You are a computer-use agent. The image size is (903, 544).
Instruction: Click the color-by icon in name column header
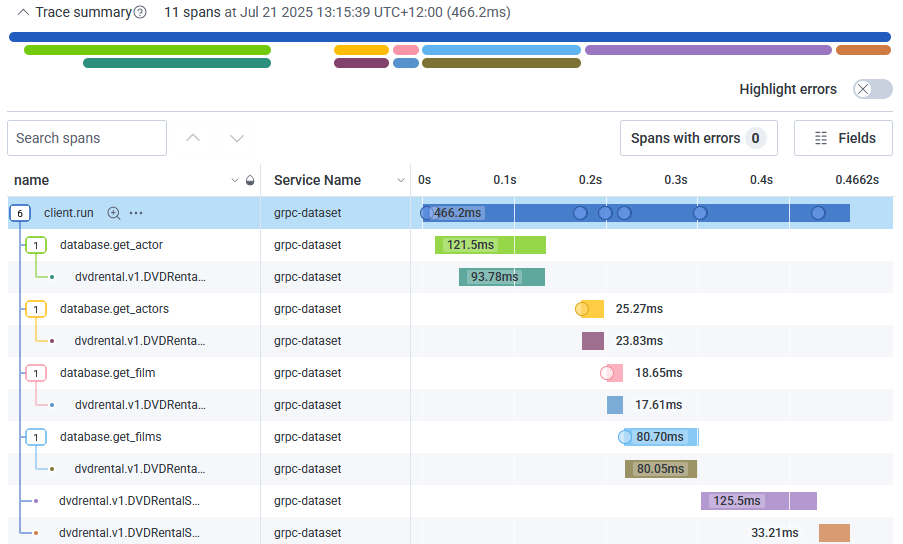[x=249, y=181]
